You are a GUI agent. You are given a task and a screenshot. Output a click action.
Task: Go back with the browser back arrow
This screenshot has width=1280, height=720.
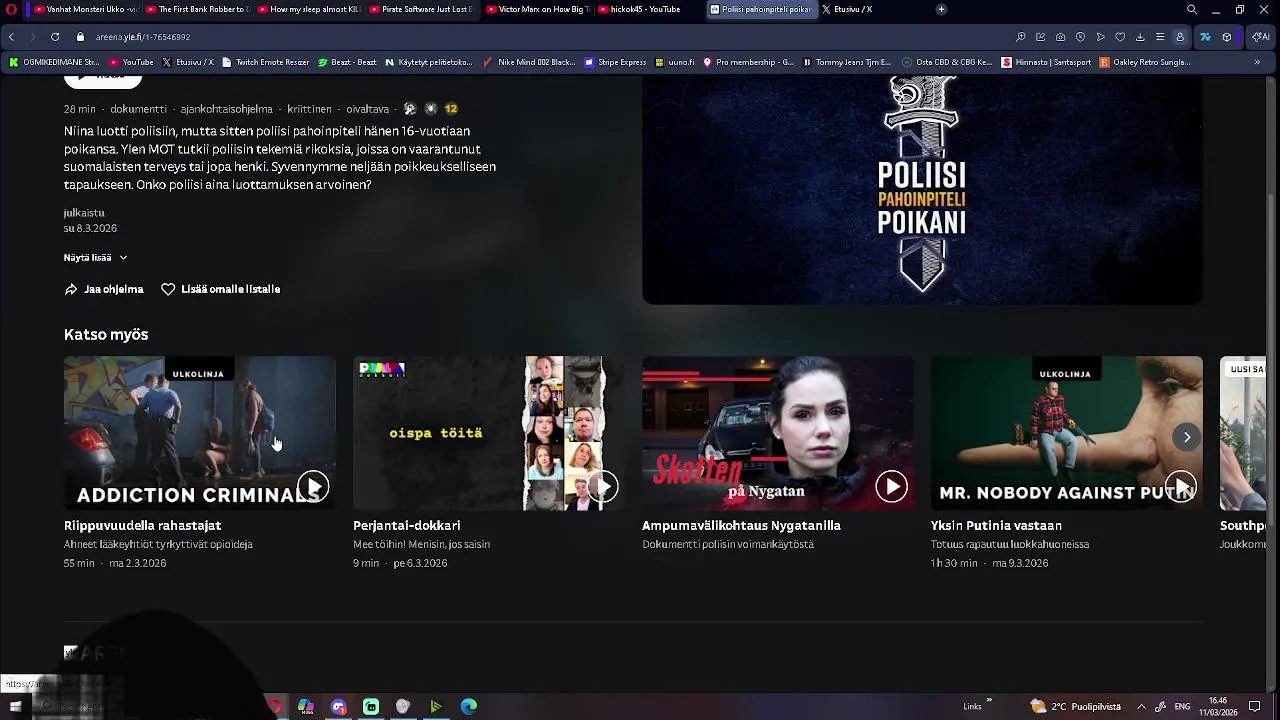click(x=11, y=37)
